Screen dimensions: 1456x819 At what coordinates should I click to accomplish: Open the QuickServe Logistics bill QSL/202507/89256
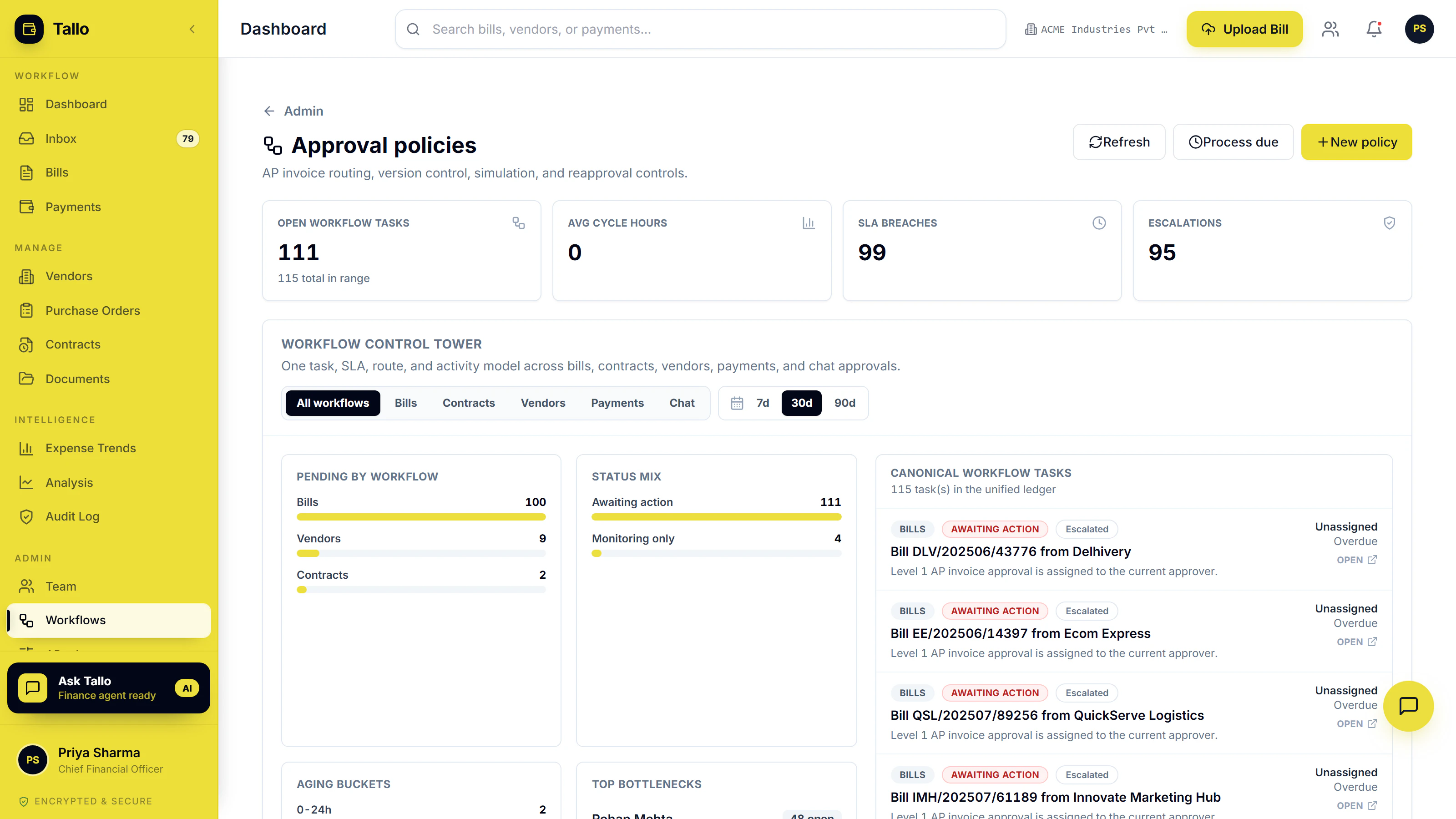[1047, 716]
